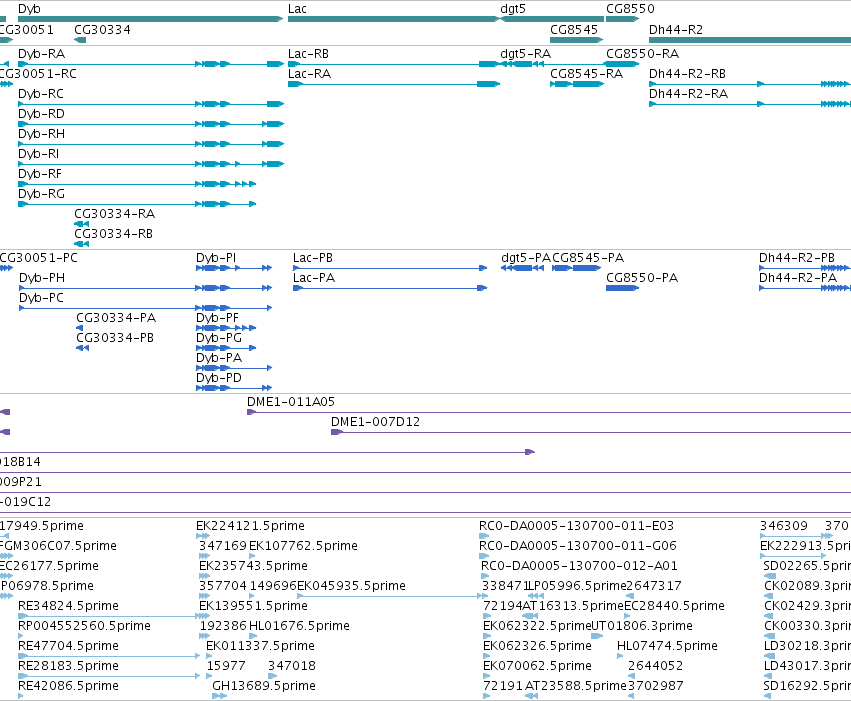Click the CG30334-PB protein label
The width and height of the screenshot is (851, 701).
(115, 338)
